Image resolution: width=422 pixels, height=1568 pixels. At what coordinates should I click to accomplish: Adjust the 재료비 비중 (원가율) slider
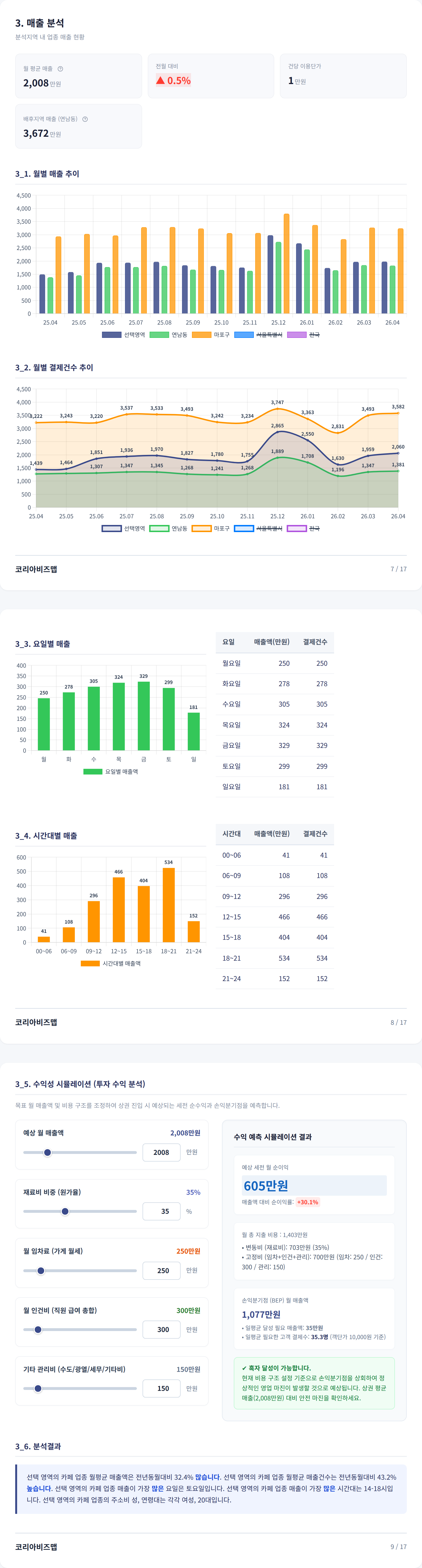[80, 1211]
